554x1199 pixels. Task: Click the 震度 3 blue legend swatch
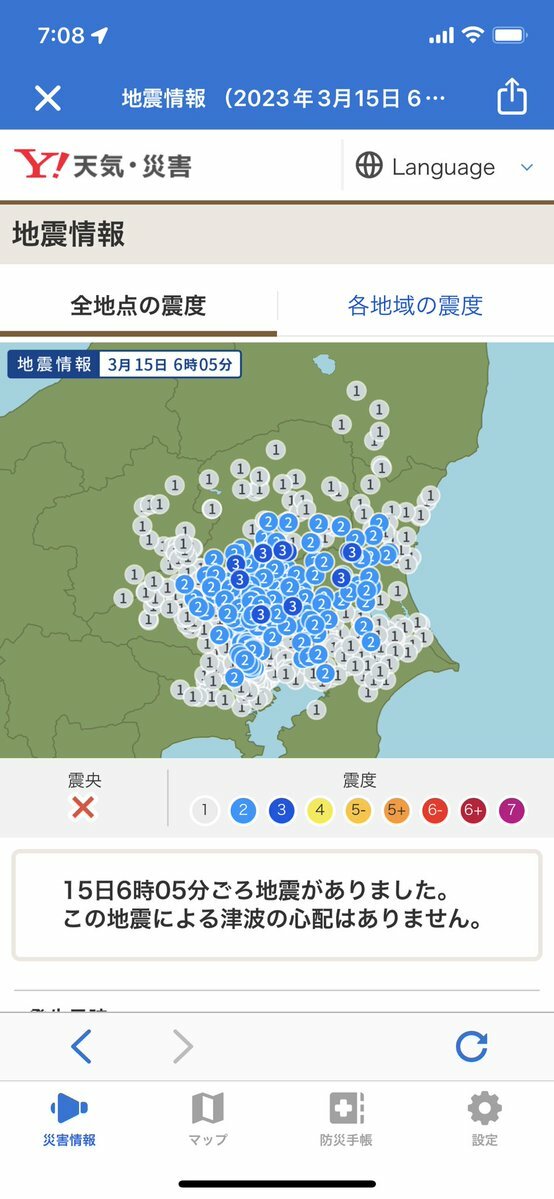[282, 811]
